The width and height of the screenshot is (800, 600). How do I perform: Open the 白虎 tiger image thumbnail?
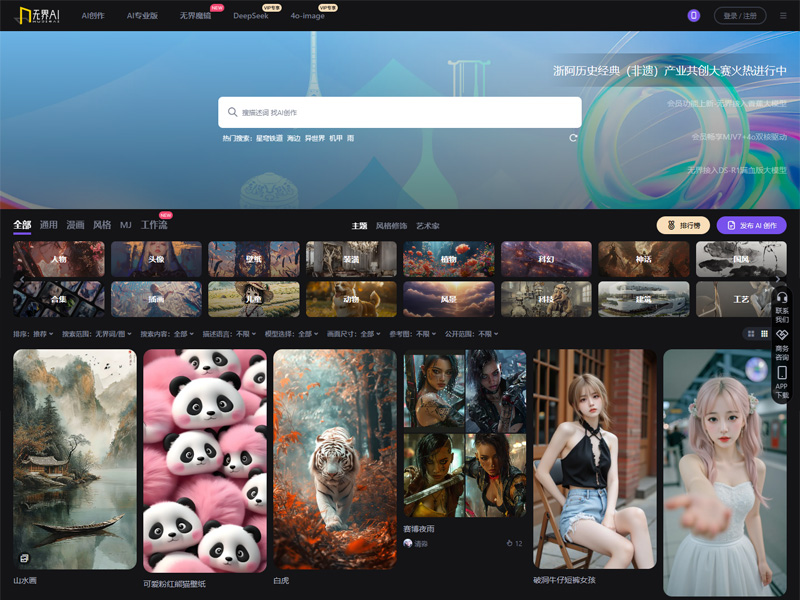point(334,458)
